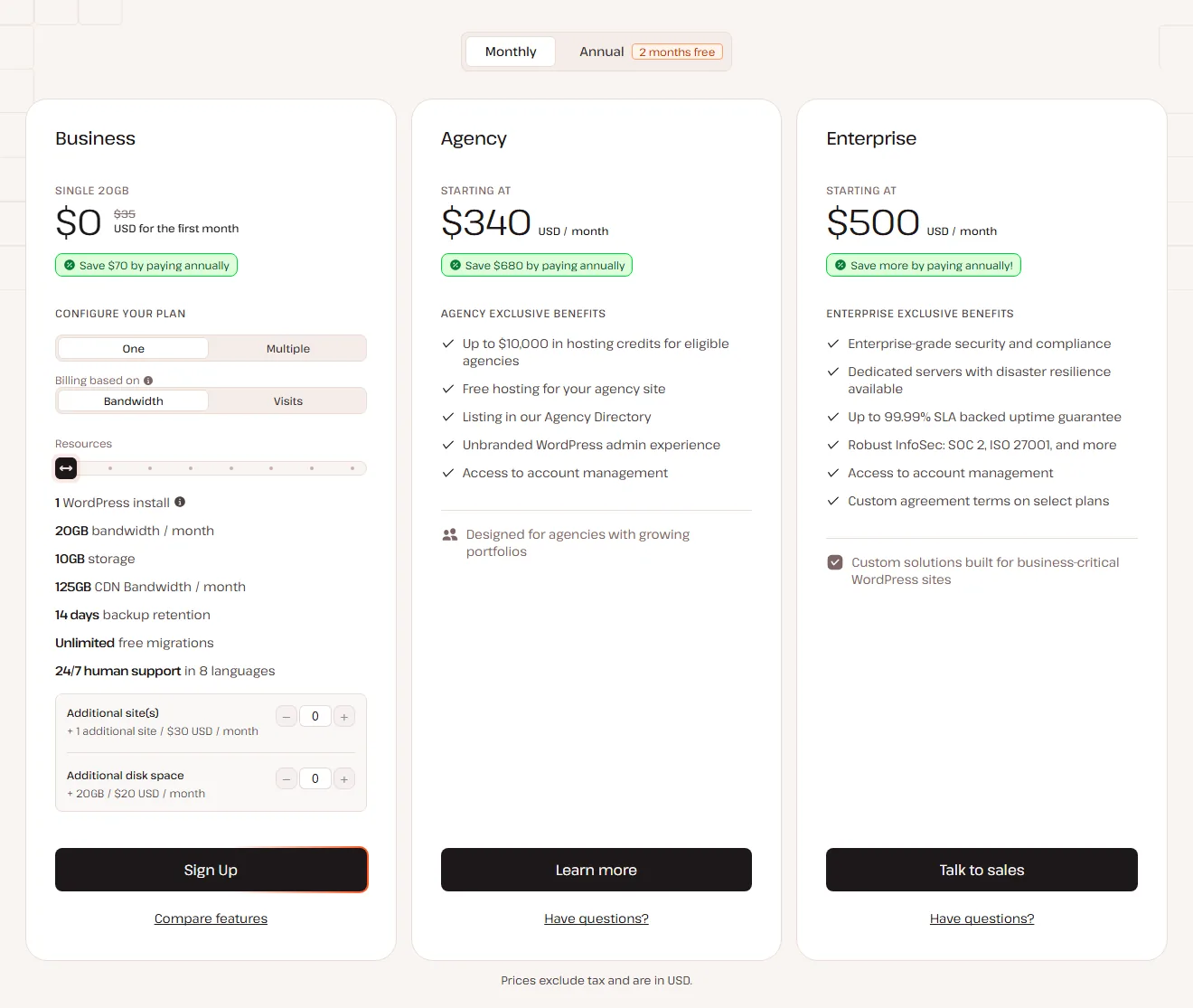Open Compare features link
Screen dimensions: 1193x1008
211,919
